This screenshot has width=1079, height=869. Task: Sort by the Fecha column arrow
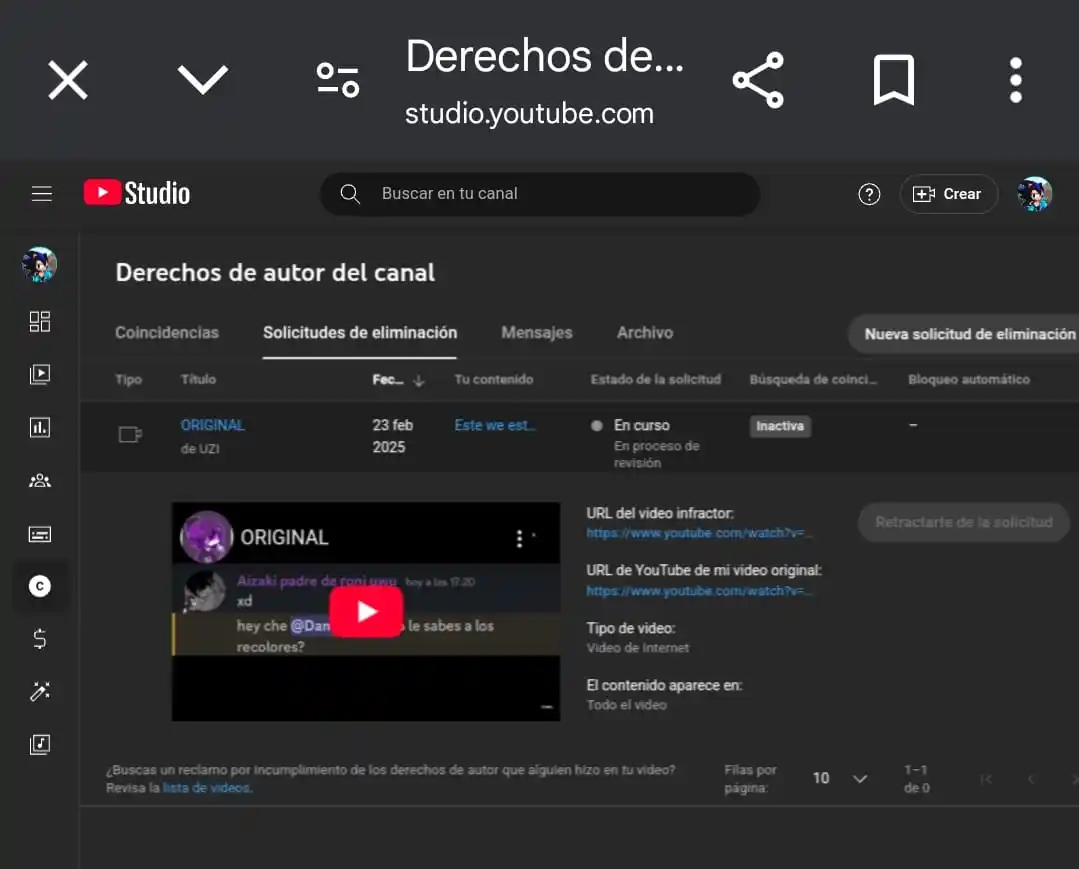418,380
